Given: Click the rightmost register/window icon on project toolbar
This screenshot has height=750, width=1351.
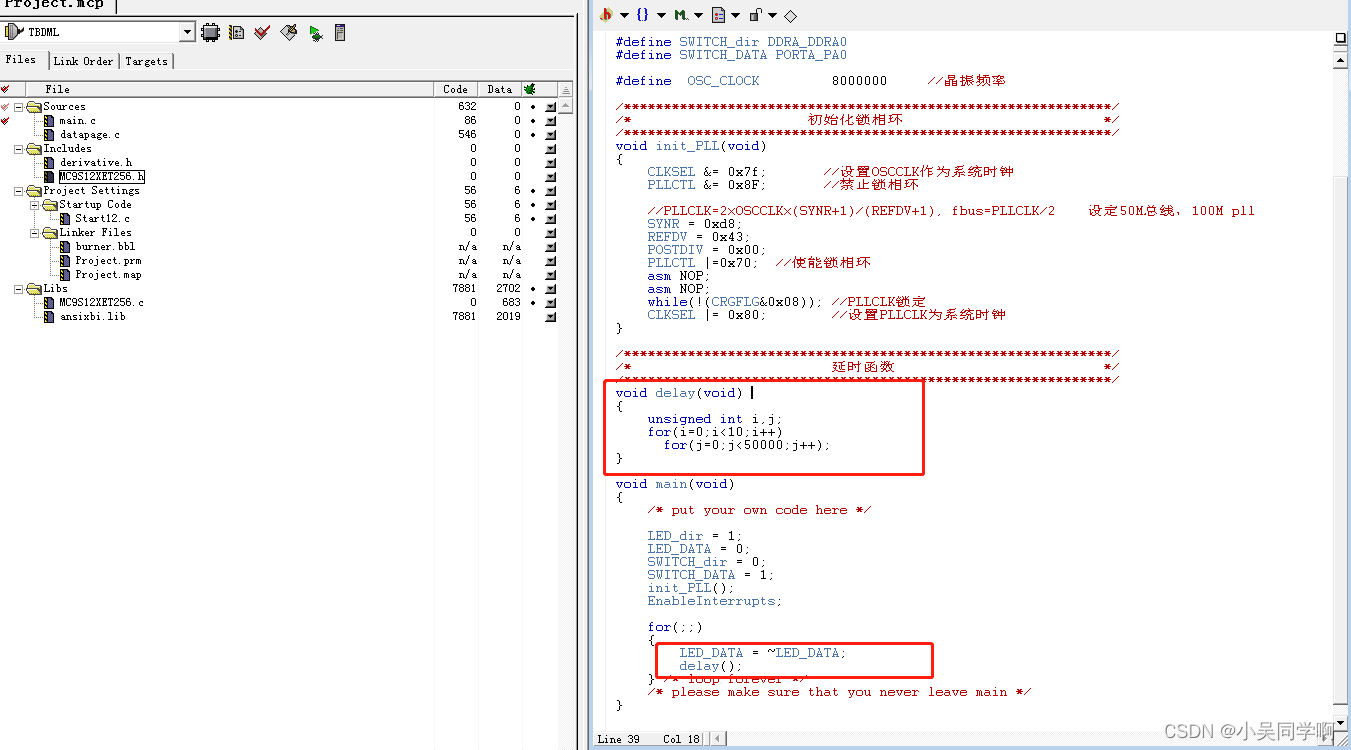Looking at the screenshot, I should coord(338,31).
